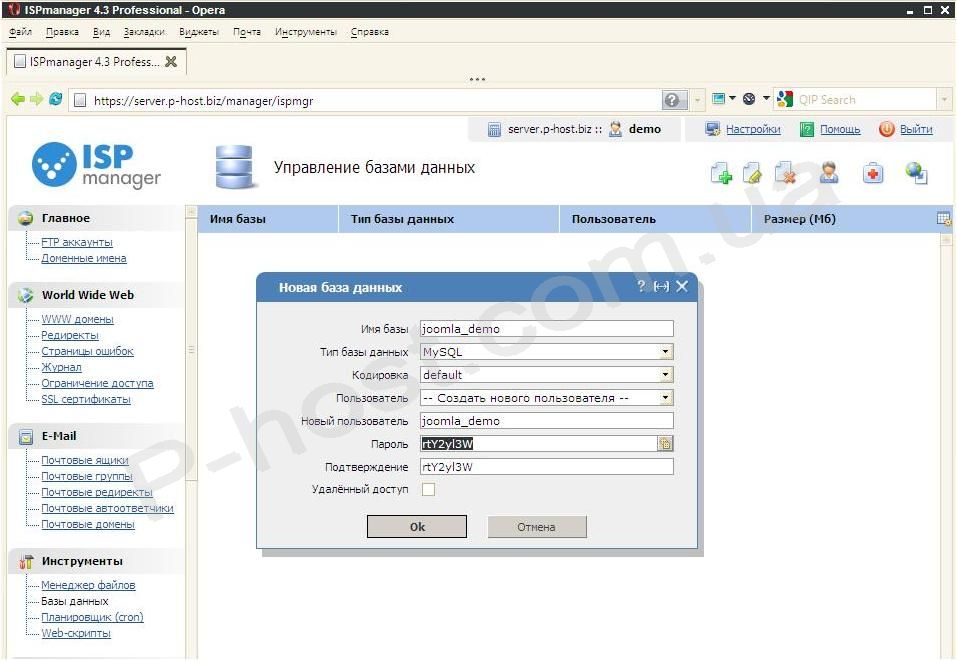Open the Доменные имена link
957x661 pixels.
coord(84,258)
